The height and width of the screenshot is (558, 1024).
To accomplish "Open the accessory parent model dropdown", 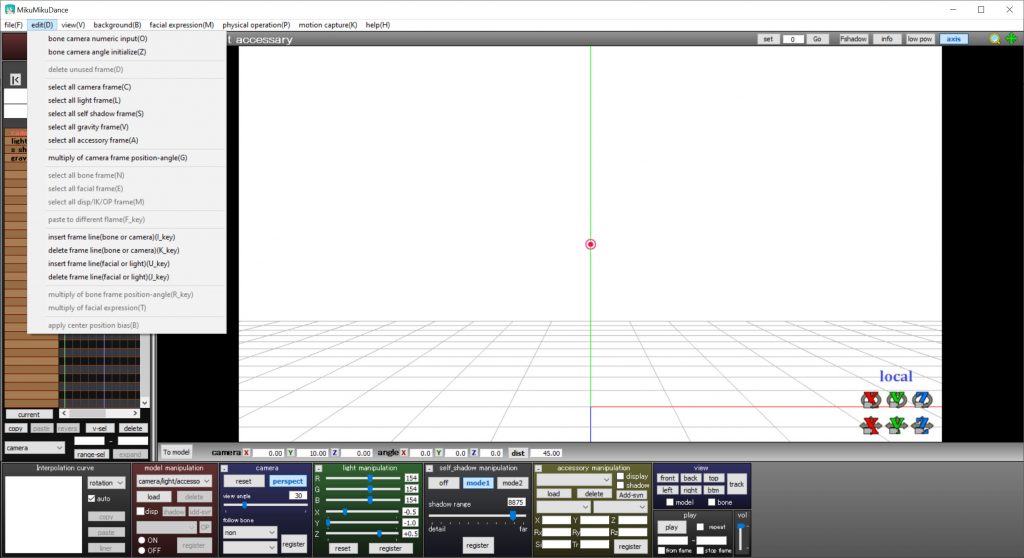I will click(562, 507).
